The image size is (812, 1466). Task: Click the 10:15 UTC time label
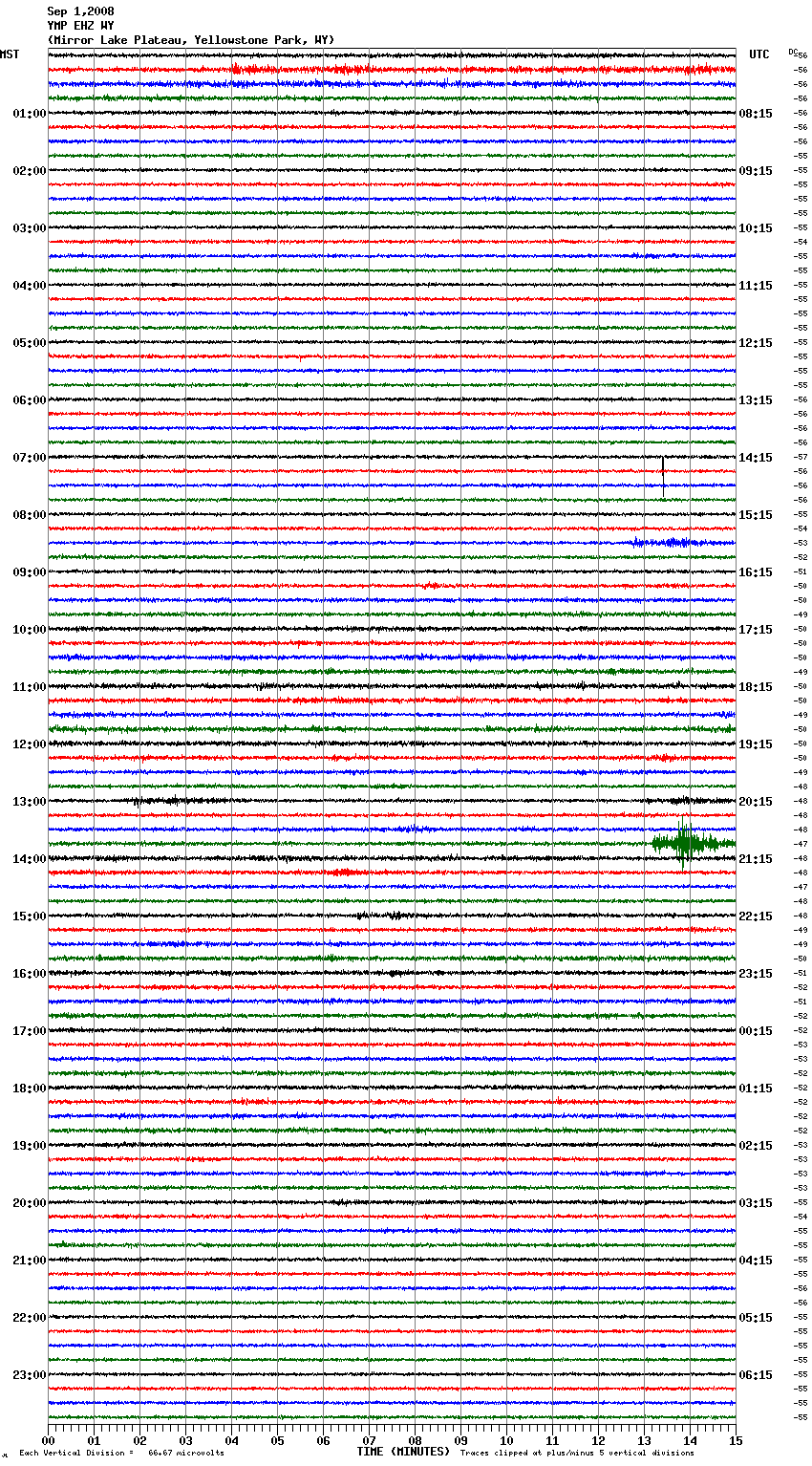point(756,228)
